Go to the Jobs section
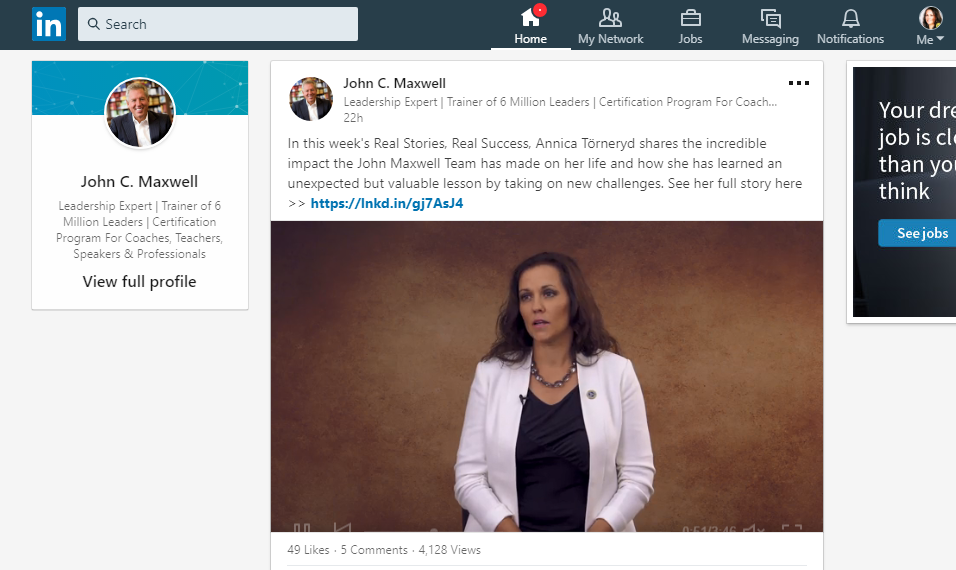956x570 pixels. 690,26
